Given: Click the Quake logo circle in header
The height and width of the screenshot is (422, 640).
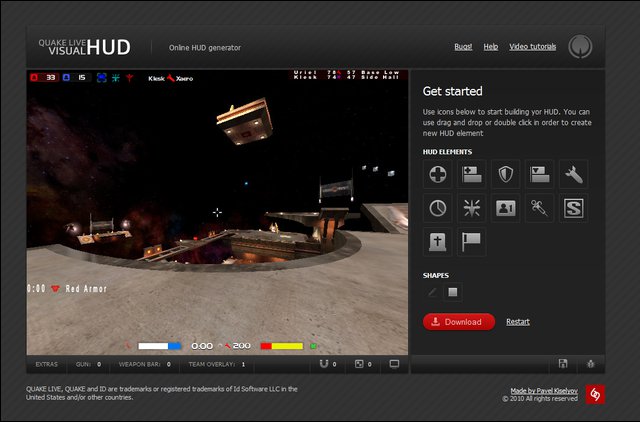Looking at the screenshot, I should (x=580, y=47).
